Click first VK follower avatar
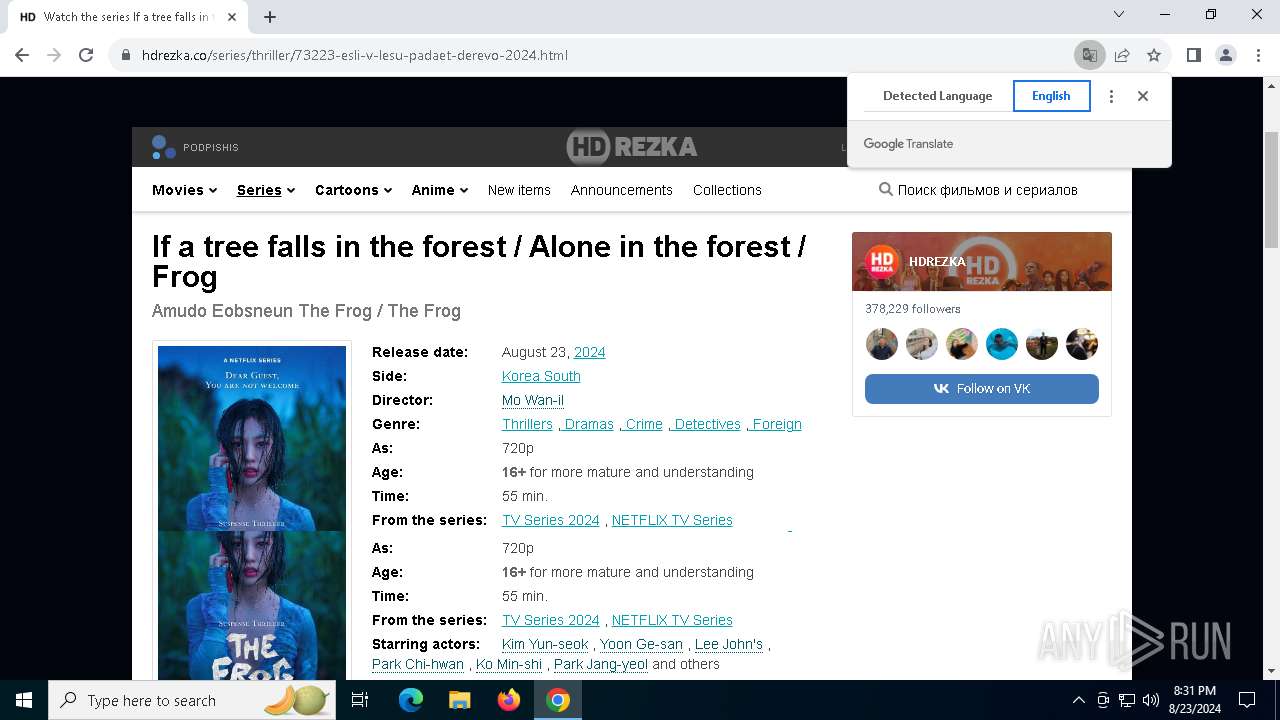The width and height of the screenshot is (1280, 720). pos(882,344)
